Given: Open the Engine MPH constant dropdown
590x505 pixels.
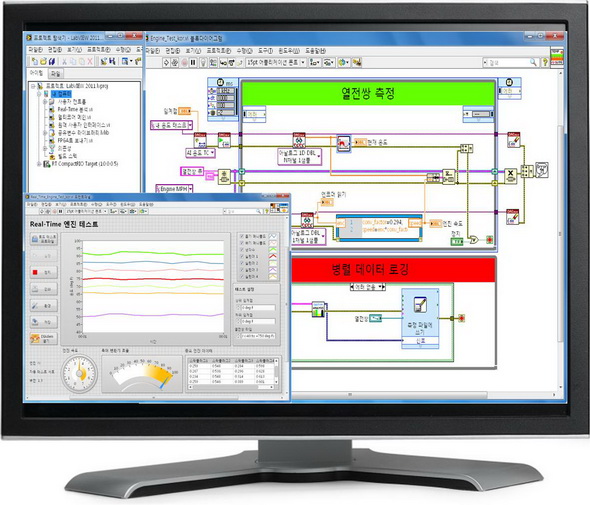Looking at the screenshot, I should [175, 189].
